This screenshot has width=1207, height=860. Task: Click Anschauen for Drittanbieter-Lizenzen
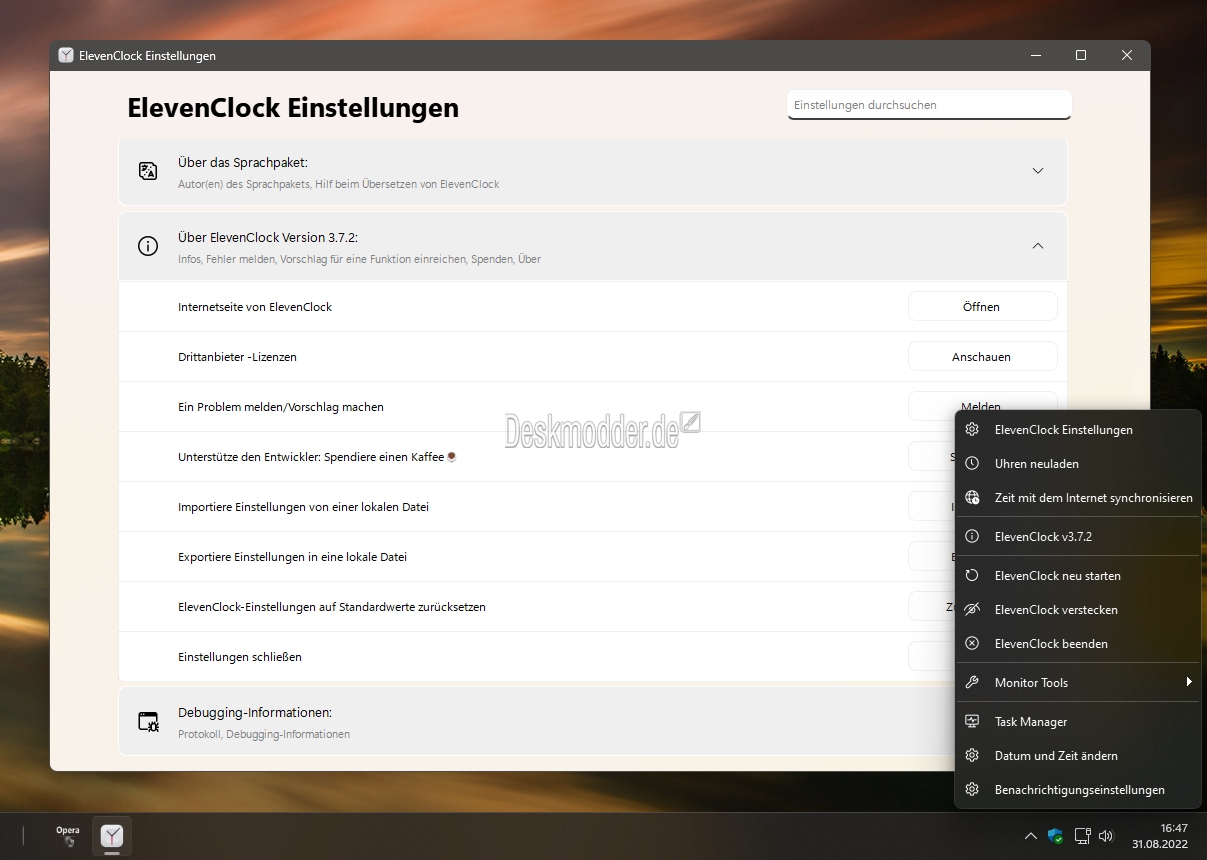(x=982, y=357)
